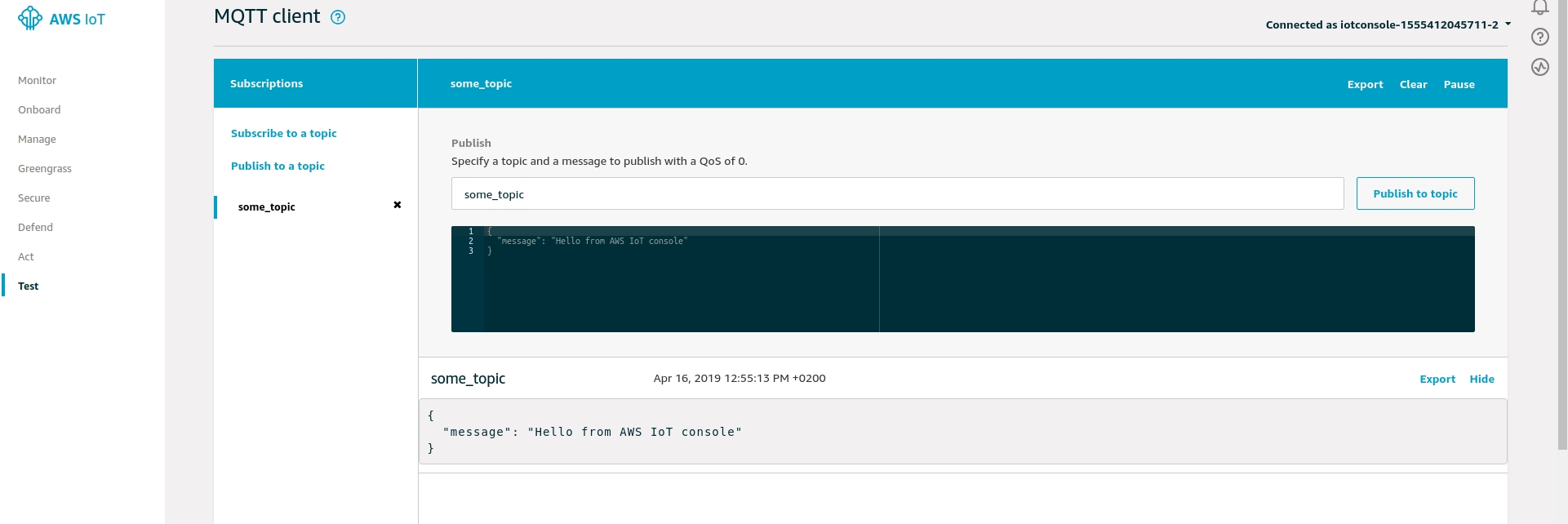The height and width of the screenshot is (524, 1568).
Task: Open the Defend section
Action: pos(36,228)
